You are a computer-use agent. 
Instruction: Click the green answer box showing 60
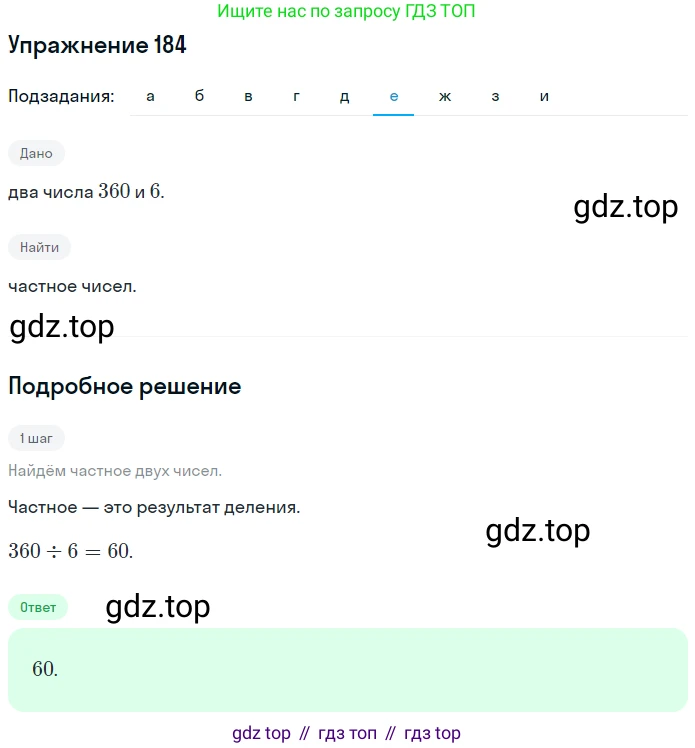coord(348,670)
